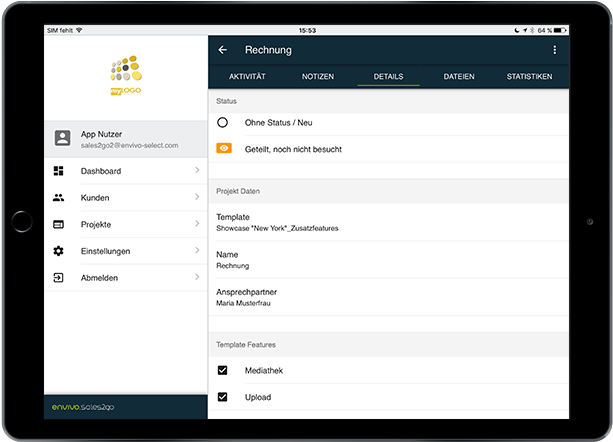Tap the do-not-disturb moon icon
The height and width of the screenshot is (442, 613).
point(517,30)
